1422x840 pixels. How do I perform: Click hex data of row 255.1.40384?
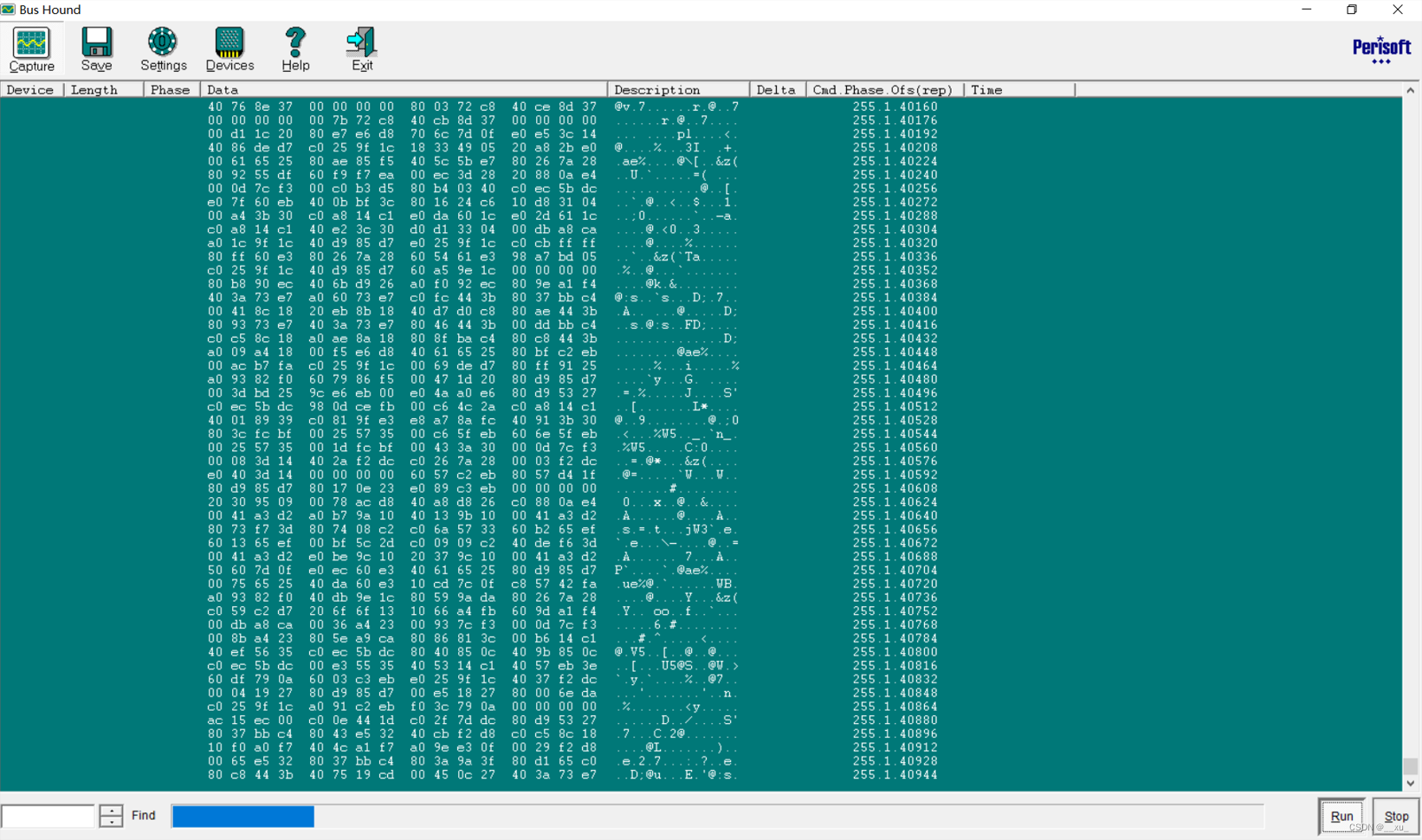(x=403, y=298)
